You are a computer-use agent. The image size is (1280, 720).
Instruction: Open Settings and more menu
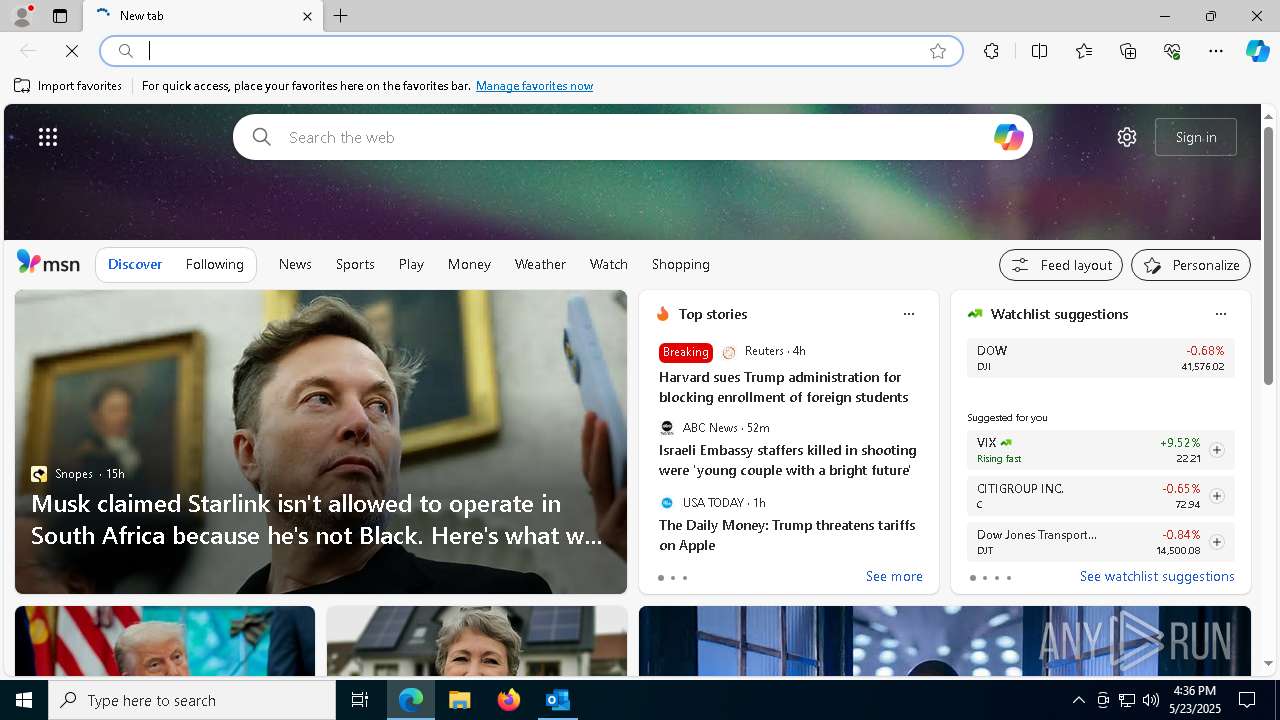click(1216, 51)
